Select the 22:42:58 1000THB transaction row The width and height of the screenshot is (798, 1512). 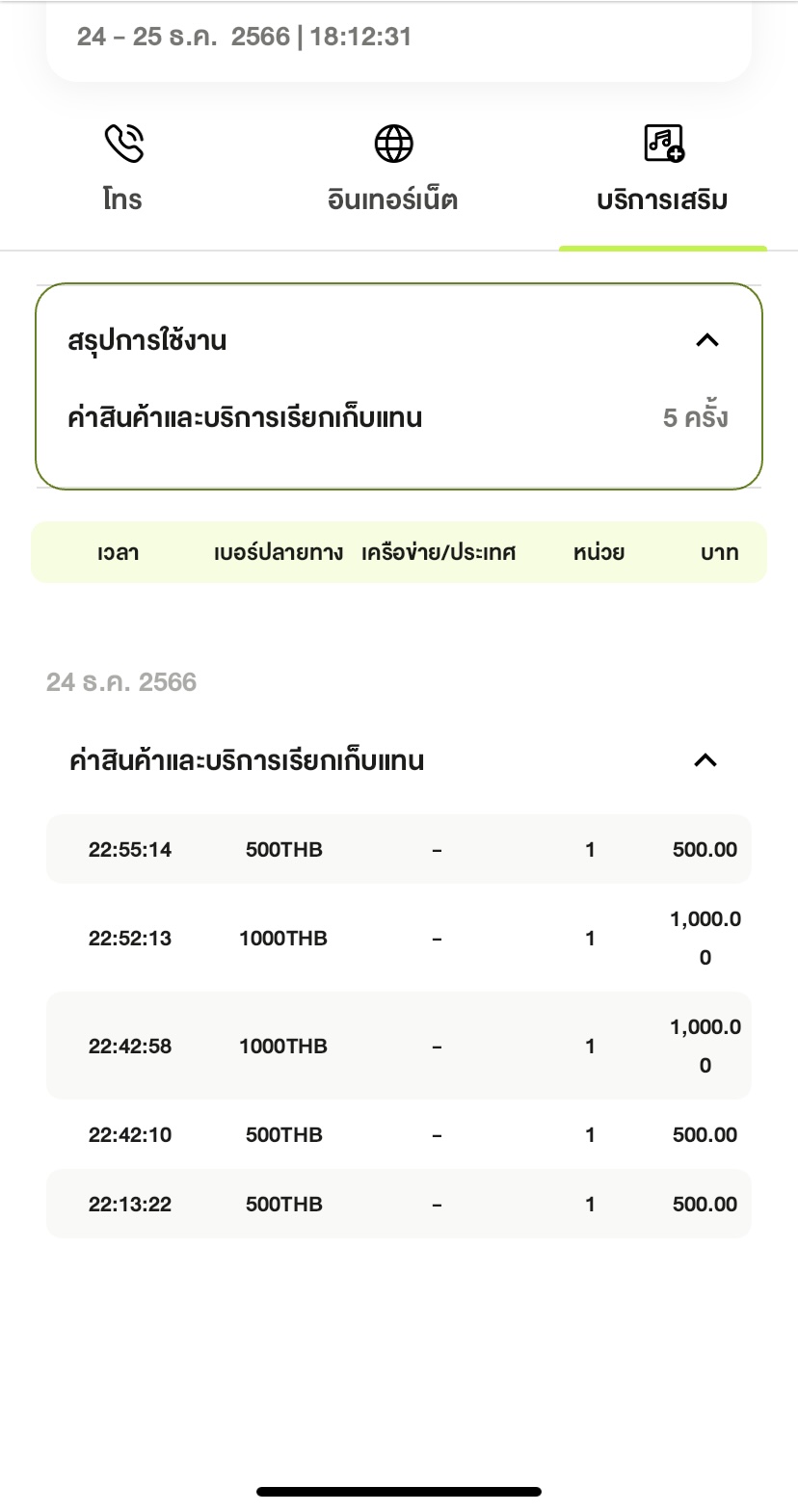click(399, 1046)
